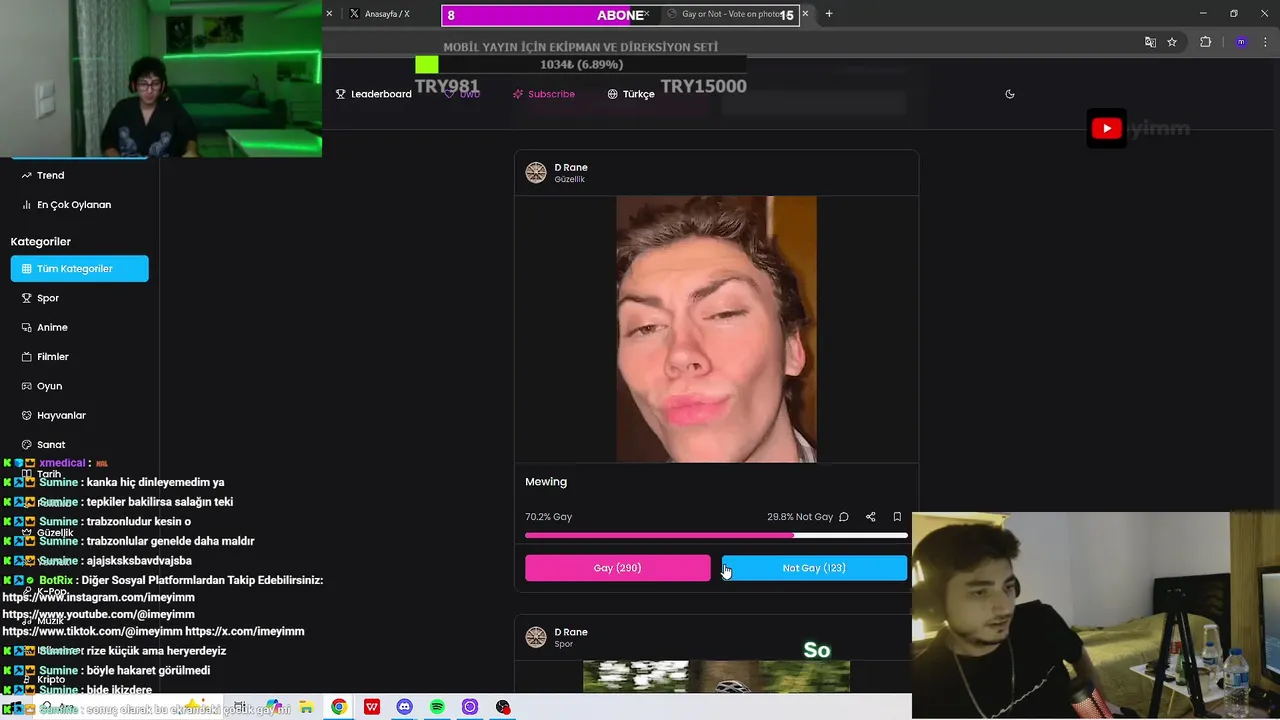Open Discord from taskbar
This screenshot has height=720, width=1280.
tap(404, 707)
